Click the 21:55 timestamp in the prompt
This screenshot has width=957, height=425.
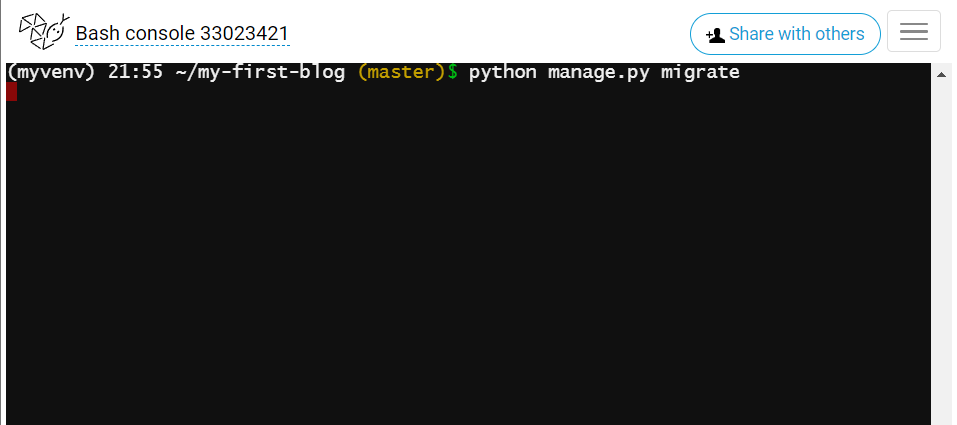click(x=135, y=73)
